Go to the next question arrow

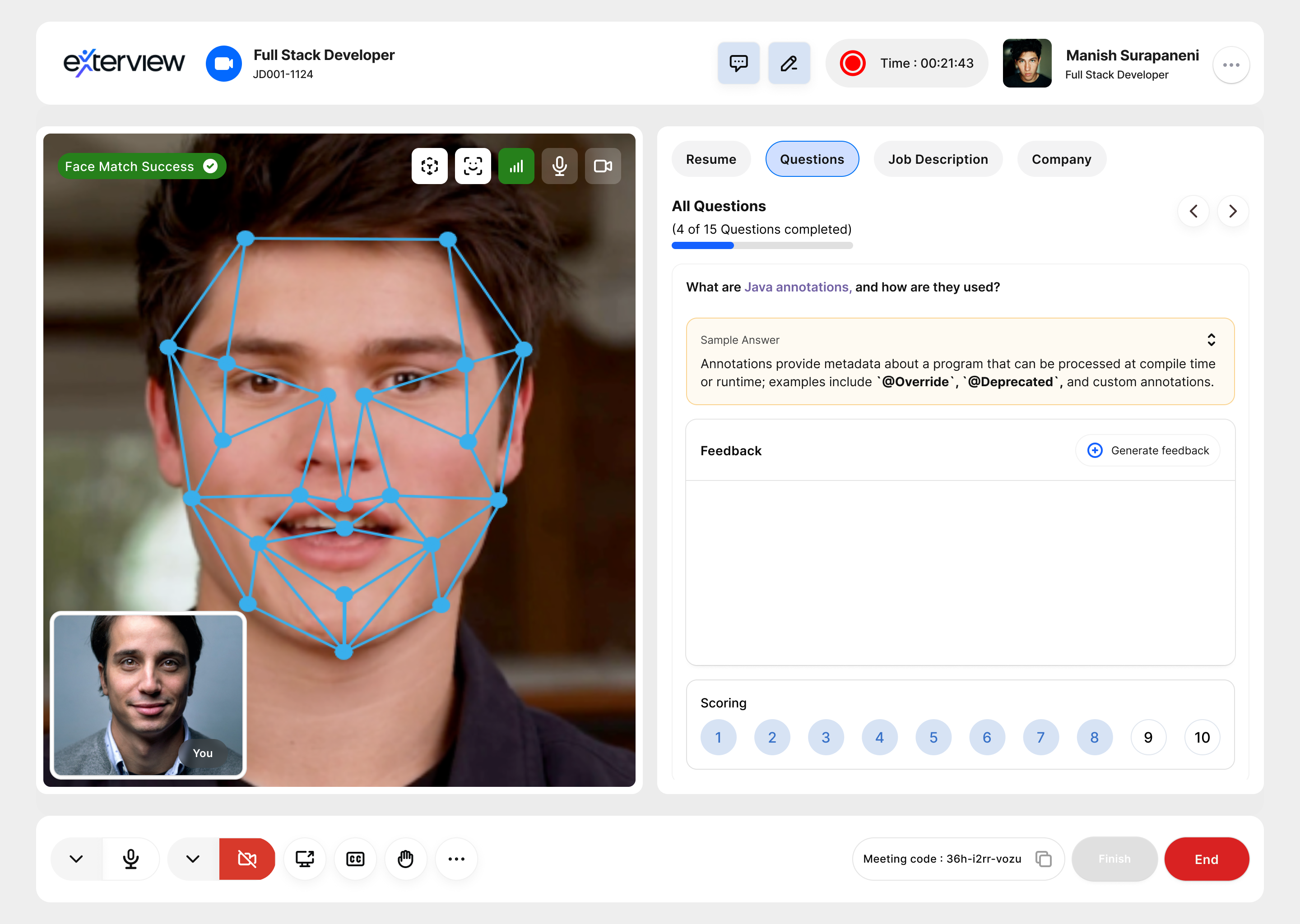(x=1233, y=211)
